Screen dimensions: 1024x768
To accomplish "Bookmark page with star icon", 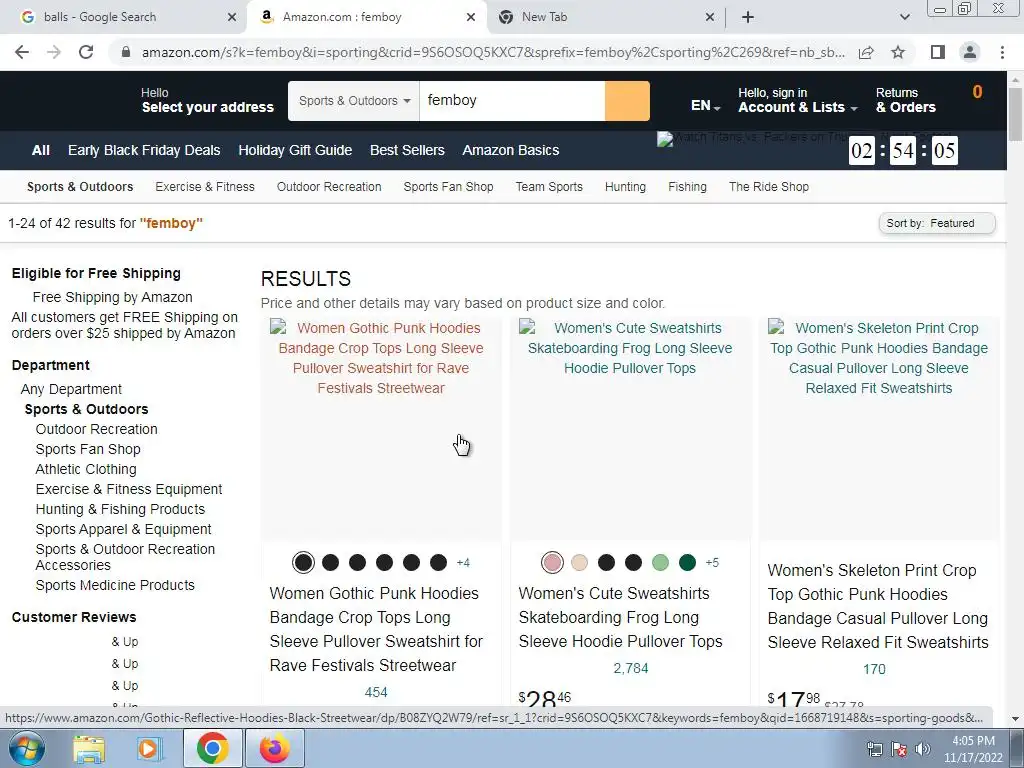I will coord(898,52).
